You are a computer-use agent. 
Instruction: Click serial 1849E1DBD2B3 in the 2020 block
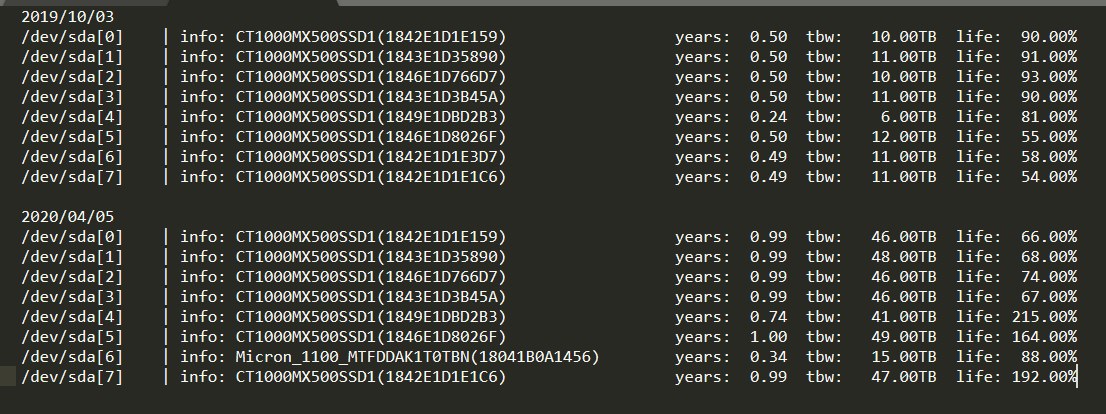click(440, 316)
